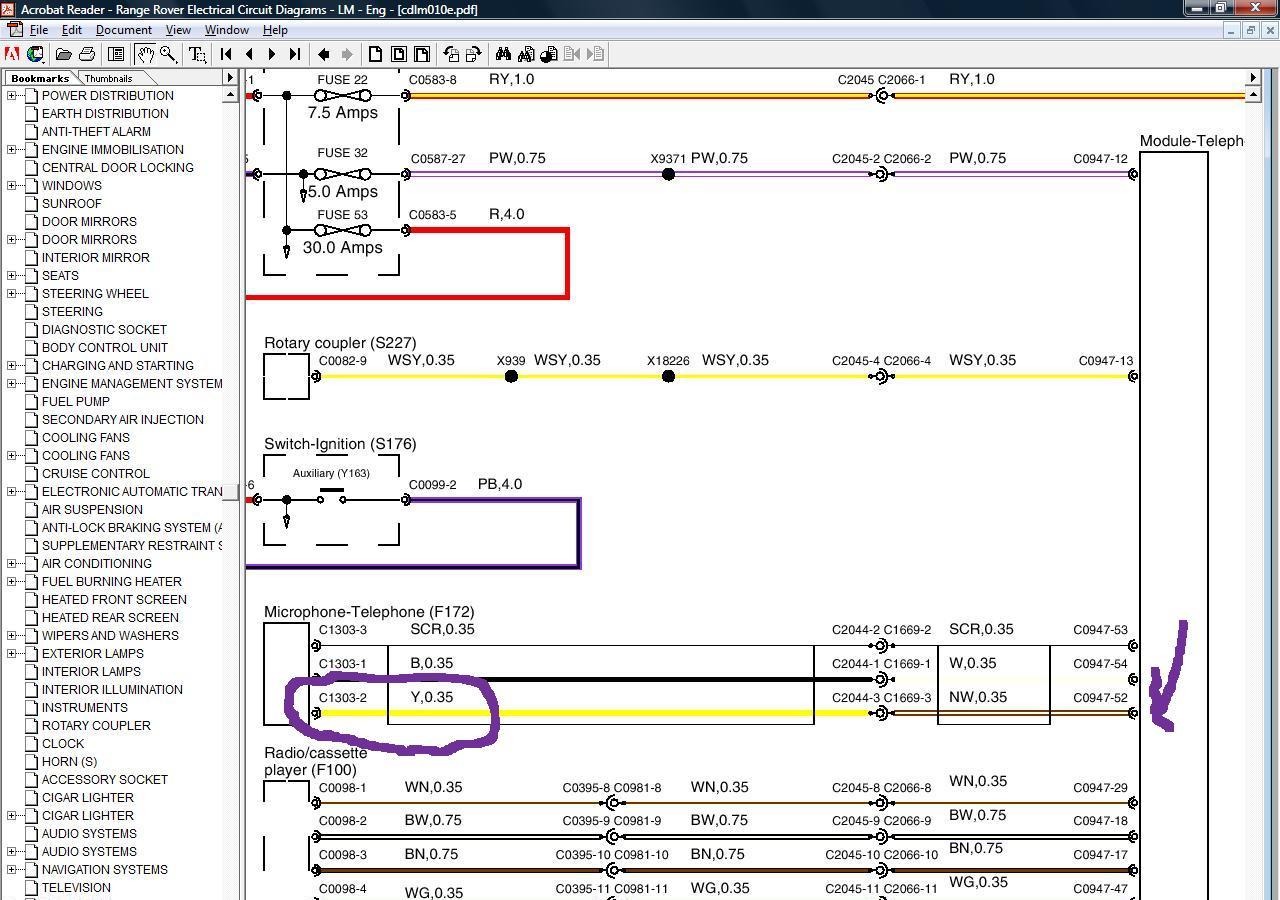Expand the ENGINE MANAGEMENT SYSTEM bookmark
This screenshot has height=900, width=1280.
pos(12,384)
